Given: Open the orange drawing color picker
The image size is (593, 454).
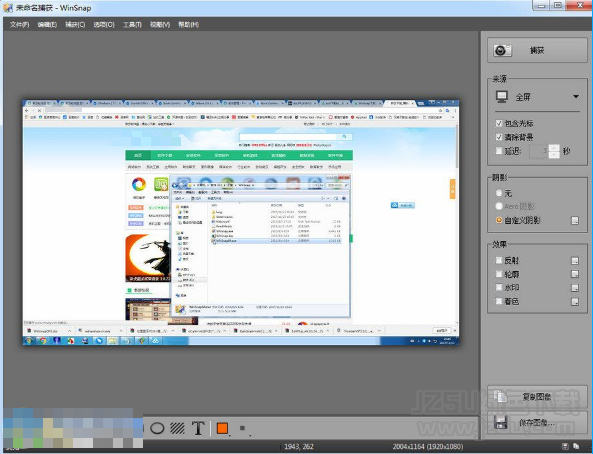Looking at the screenshot, I should [x=223, y=428].
